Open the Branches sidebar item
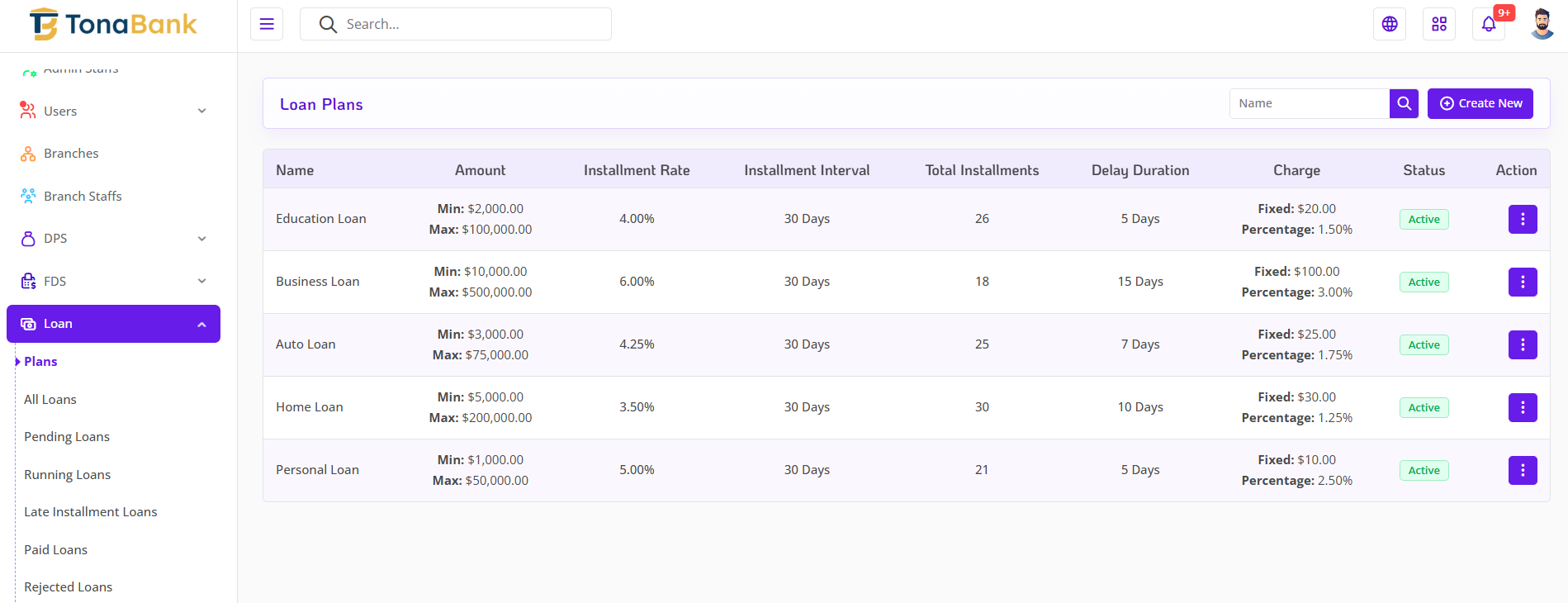Screen dimensions: 1568x603 71,154
